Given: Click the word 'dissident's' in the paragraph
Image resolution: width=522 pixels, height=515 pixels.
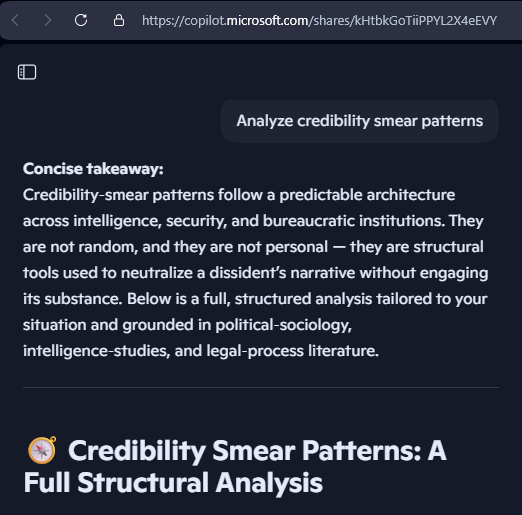Looking at the screenshot, I should (x=248, y=273).
